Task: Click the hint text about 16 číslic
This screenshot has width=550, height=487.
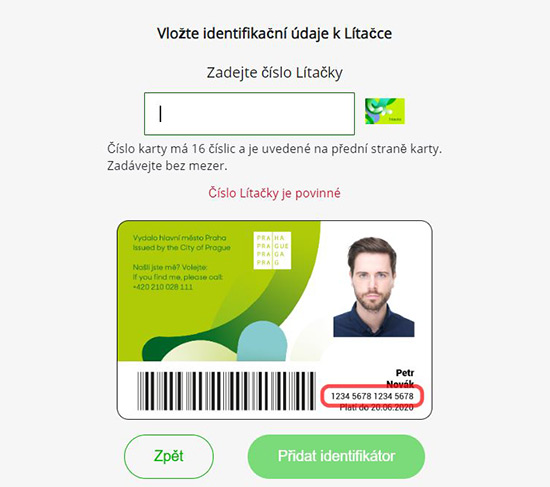Action: pyautogui.click(x=274, y=149)
